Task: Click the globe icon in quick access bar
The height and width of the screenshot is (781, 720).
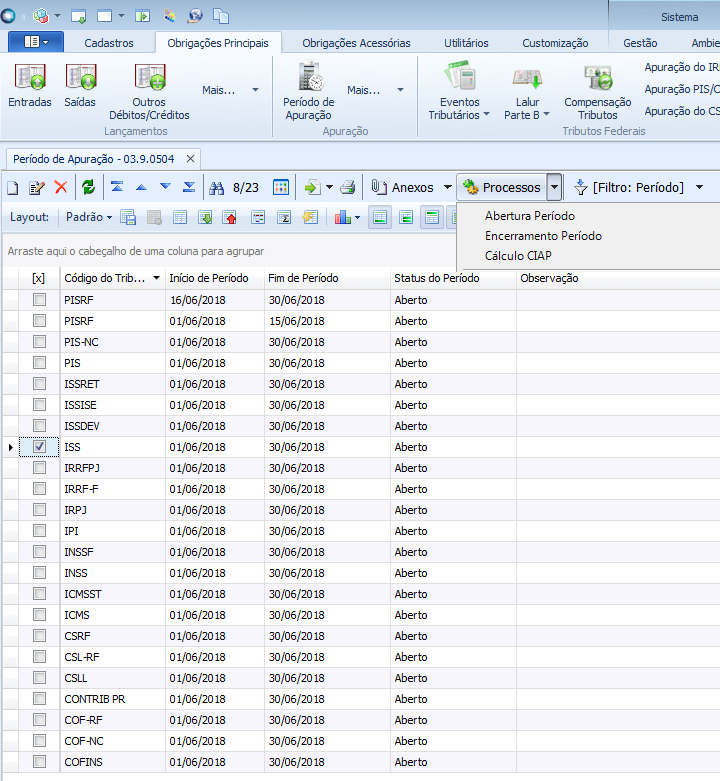Action: 195,16
